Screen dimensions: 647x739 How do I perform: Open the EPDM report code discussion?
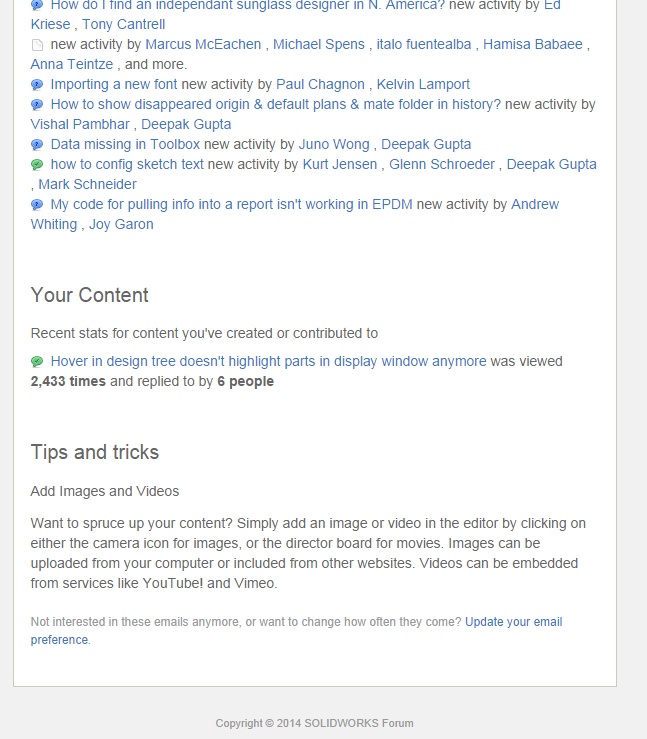(231, 205)
